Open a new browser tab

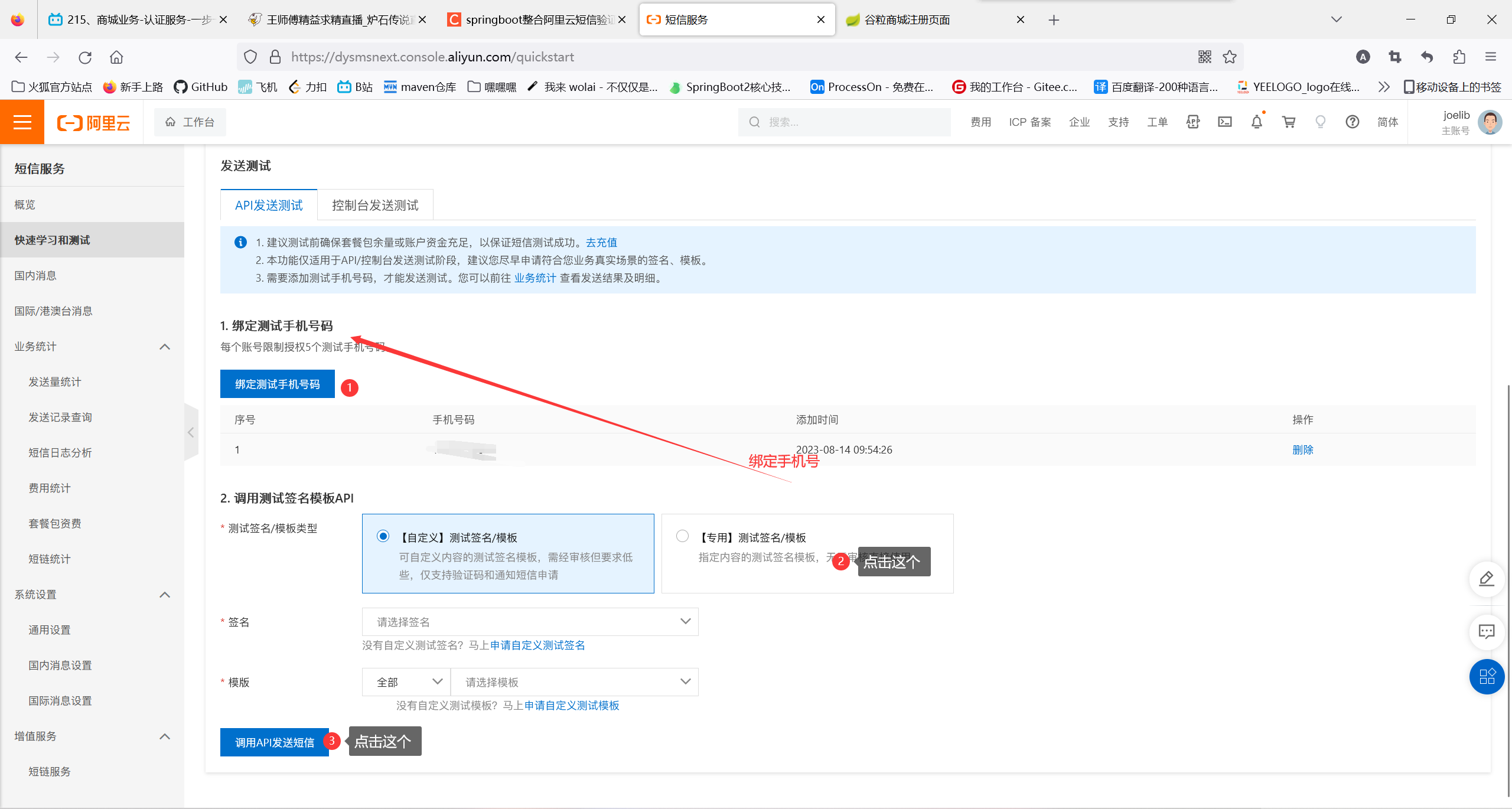[x=1054, y=20]
